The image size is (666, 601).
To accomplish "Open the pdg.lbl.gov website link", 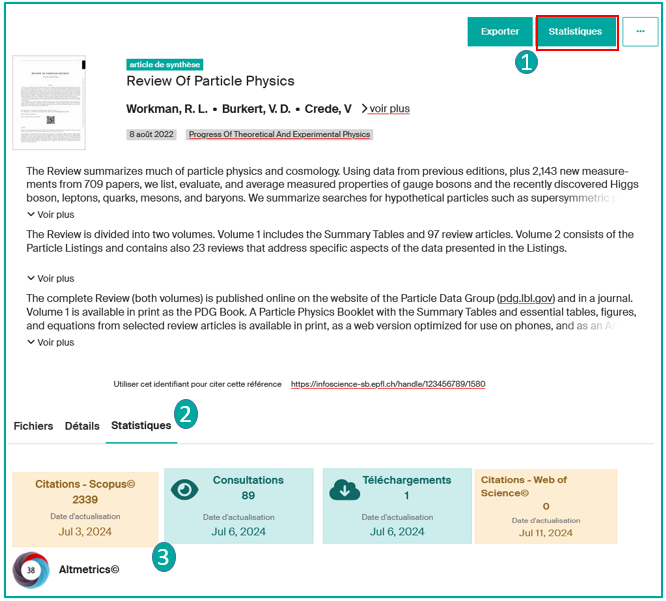I will 525,299.
